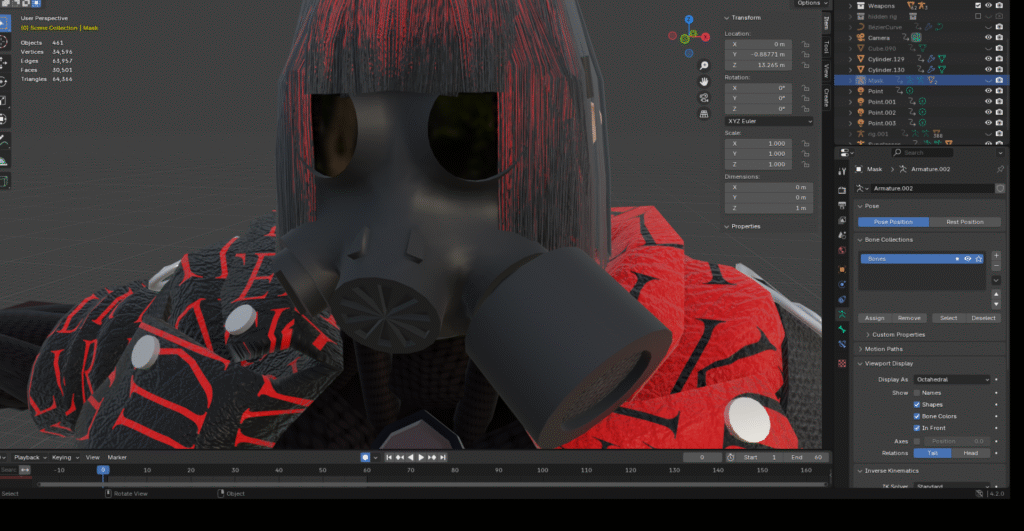
Task: Click the Assign bone collection button
Action: click(874, 318)
